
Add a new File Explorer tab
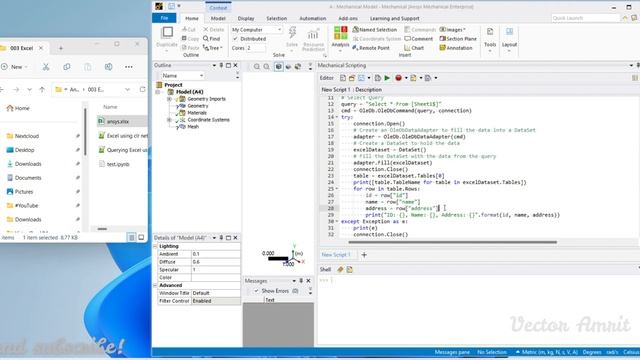tap(61, 48)
